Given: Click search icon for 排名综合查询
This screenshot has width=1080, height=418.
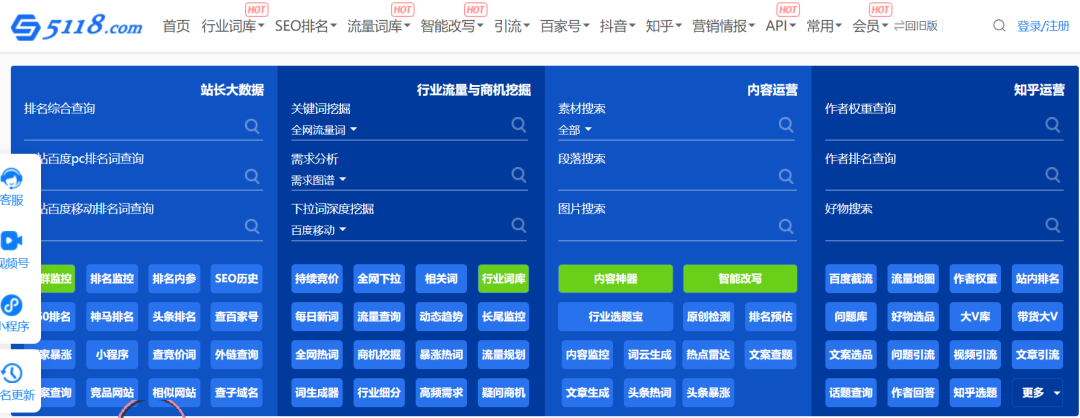Looking at the screenshot, I should (252, 126).
